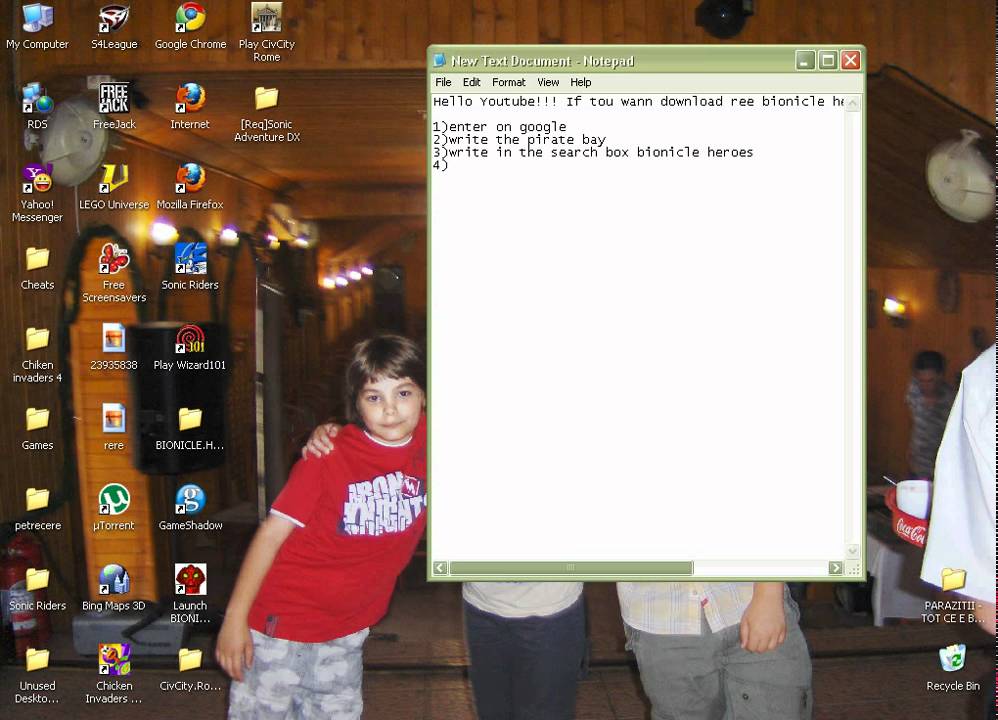Click Notepad horizontal scroll left arrow
Image resolution: width=998 pixels, height=720 pixels.
(440, 568)
